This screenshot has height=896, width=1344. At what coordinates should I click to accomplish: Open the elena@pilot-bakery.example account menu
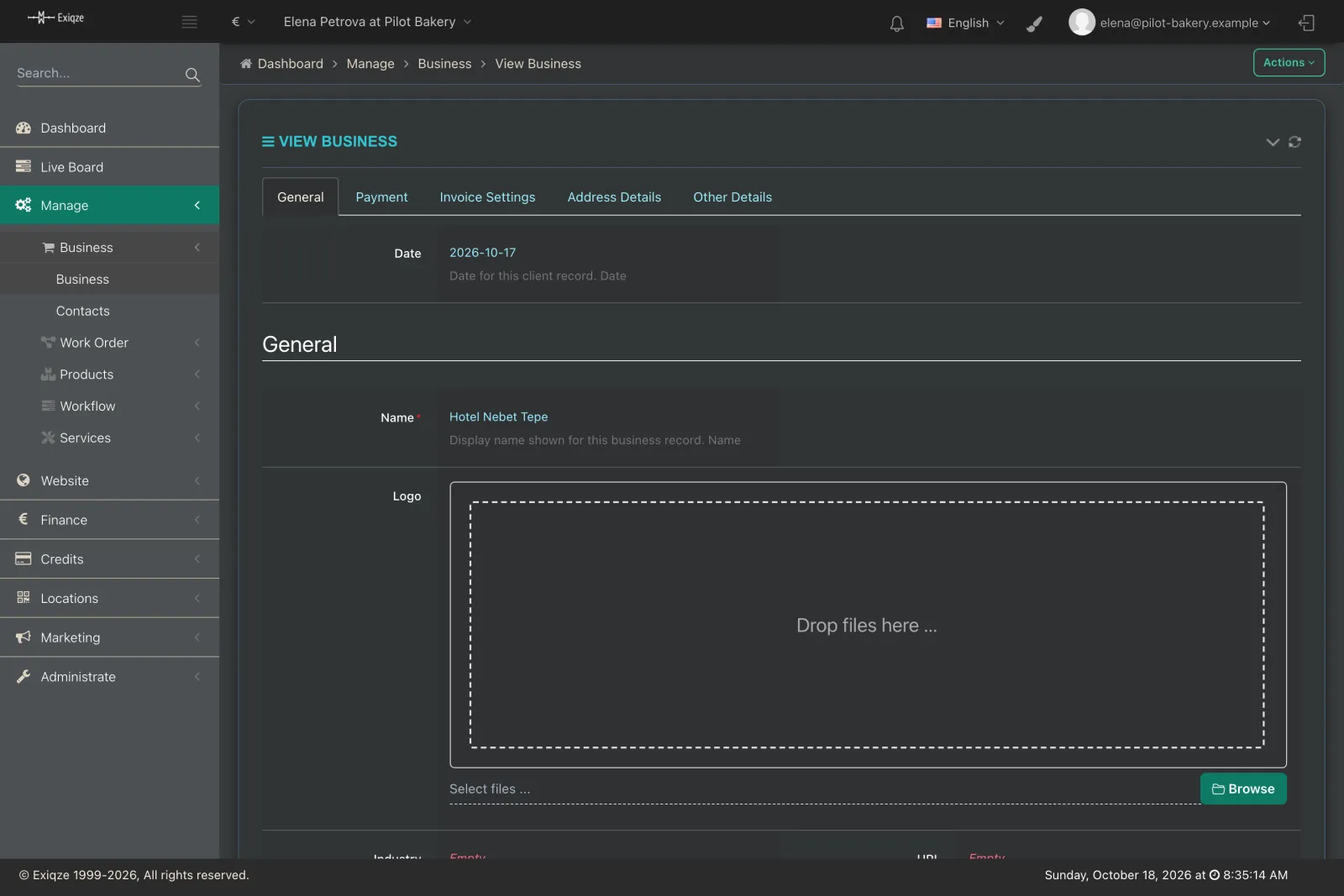pos(1184,23)
